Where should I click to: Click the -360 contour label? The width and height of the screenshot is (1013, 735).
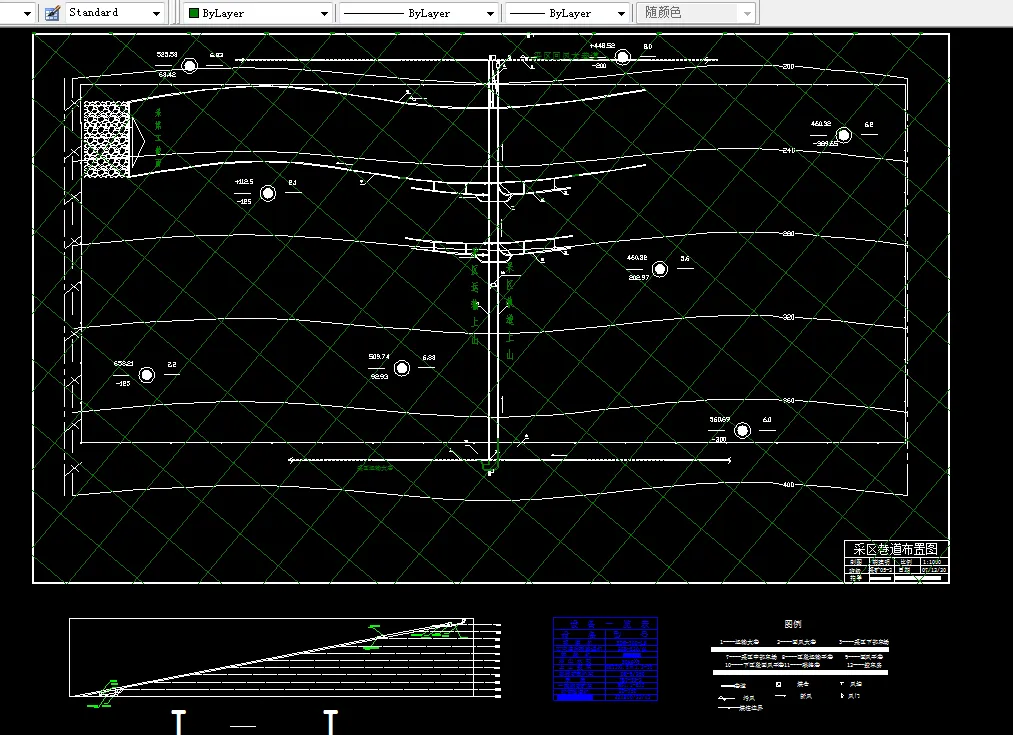click(x=787, y=400)
